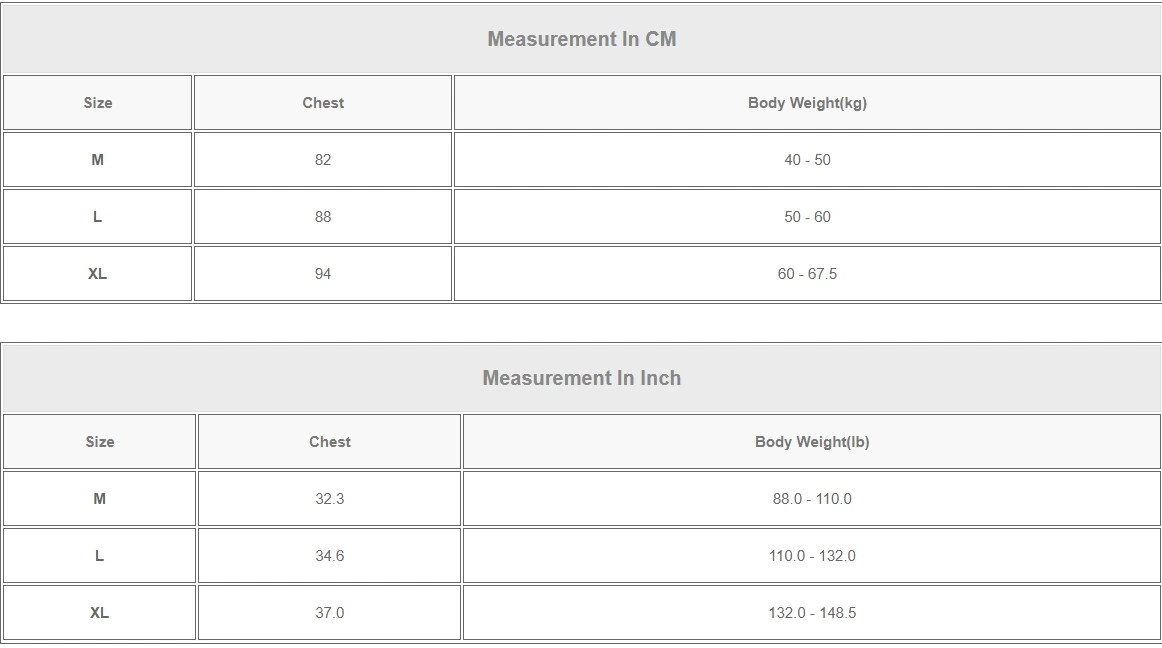
Task: Select size M in the CM table
Action: pyautogui.click(x=98, y=160)
